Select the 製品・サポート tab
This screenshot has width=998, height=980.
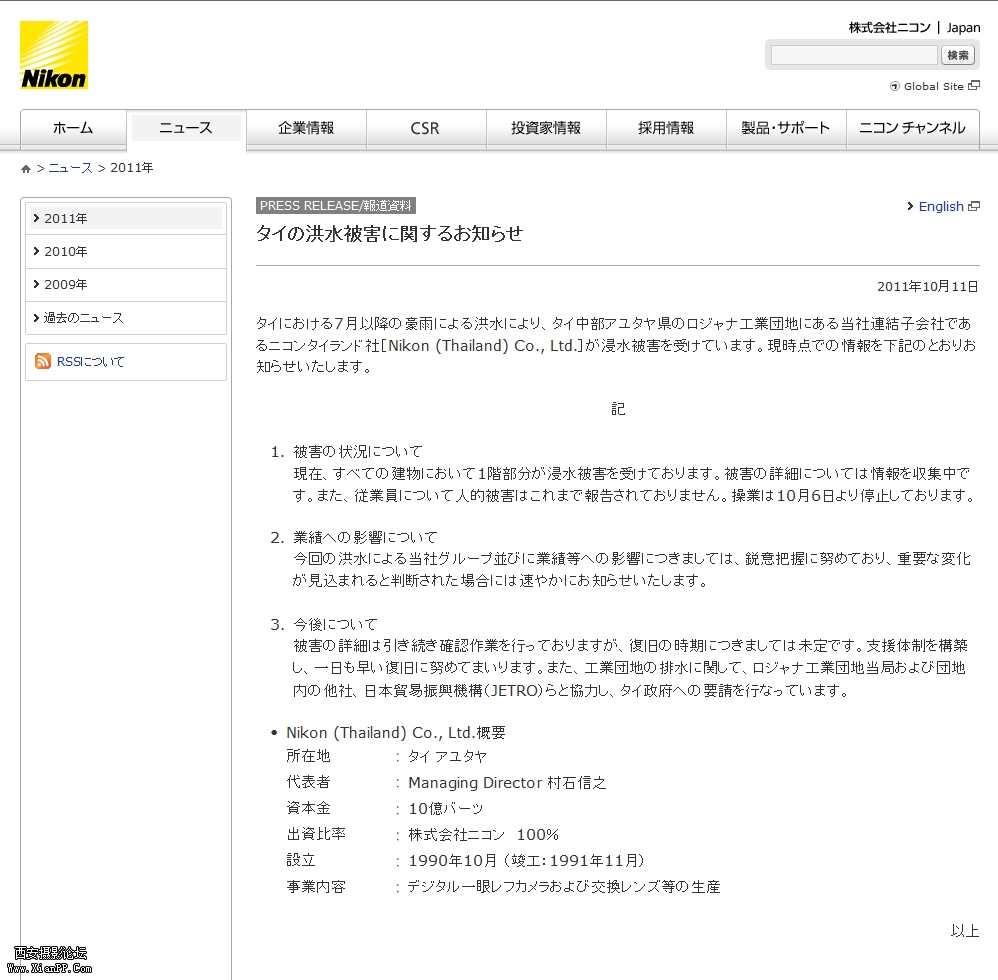(x=785, y=128)
